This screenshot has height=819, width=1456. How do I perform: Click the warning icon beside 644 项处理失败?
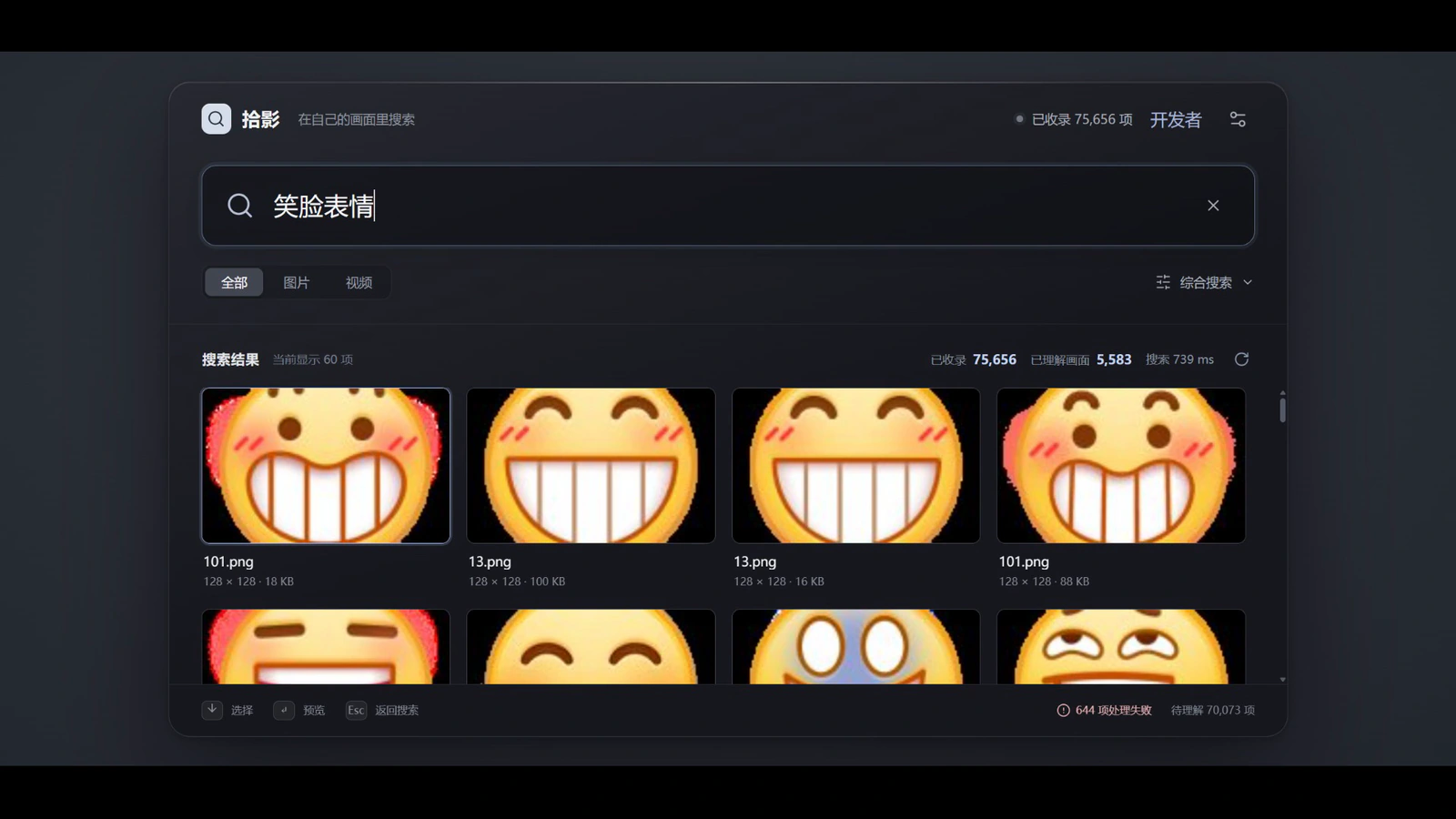coord(1063,710)
